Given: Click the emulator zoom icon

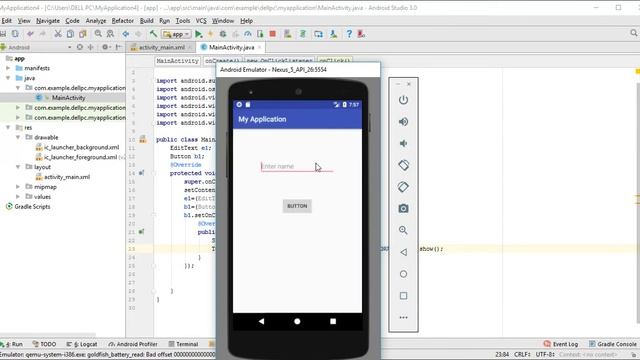Looking at the screenshot, I should [x=403, y=230].
